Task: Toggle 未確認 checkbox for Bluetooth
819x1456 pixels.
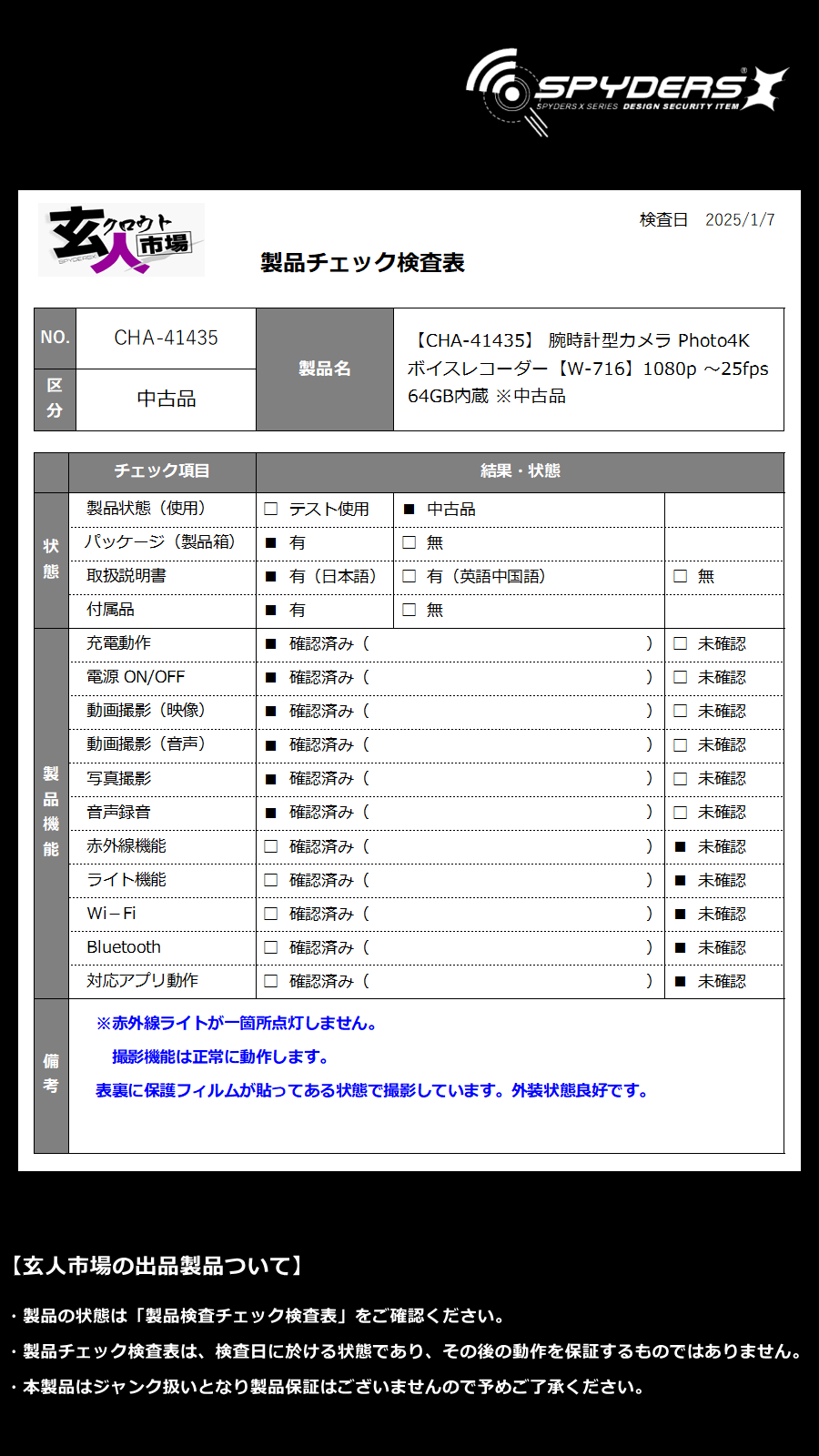Action: [x=680, y=947]
